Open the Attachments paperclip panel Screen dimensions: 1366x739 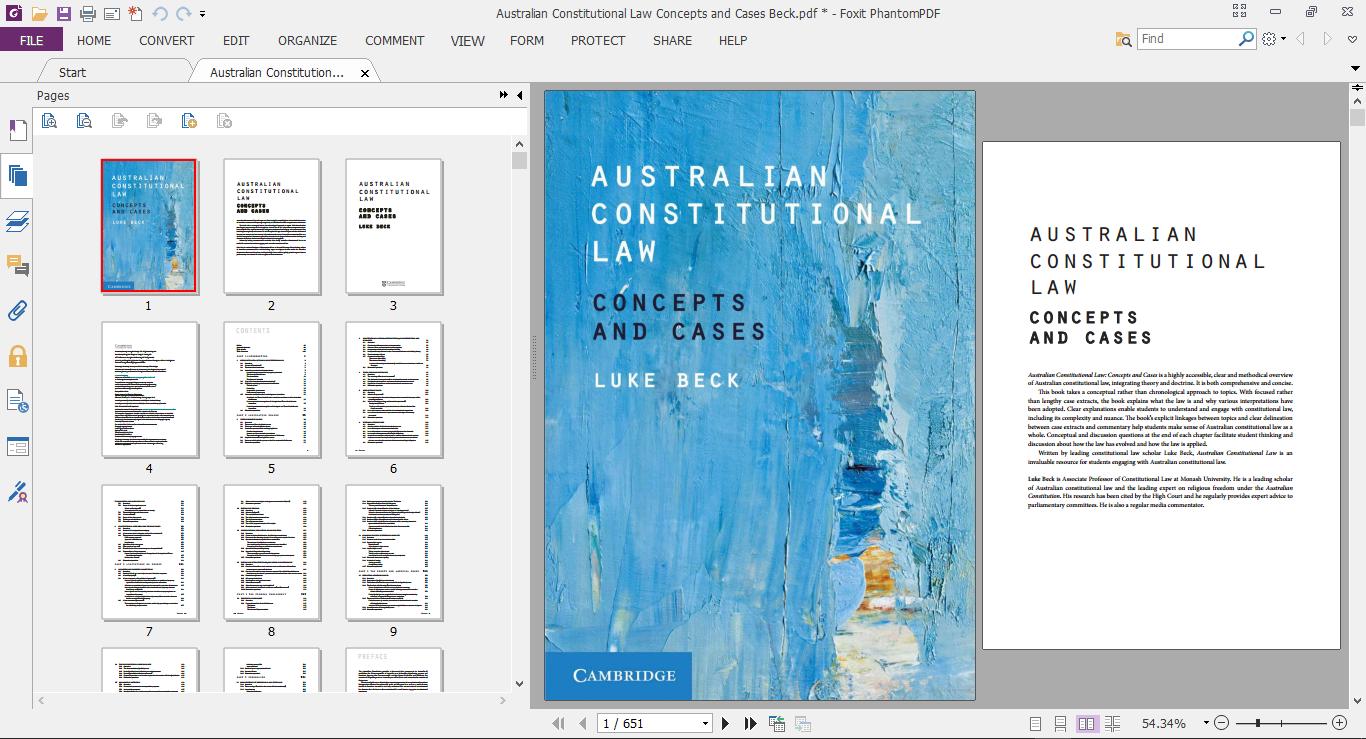17,311
